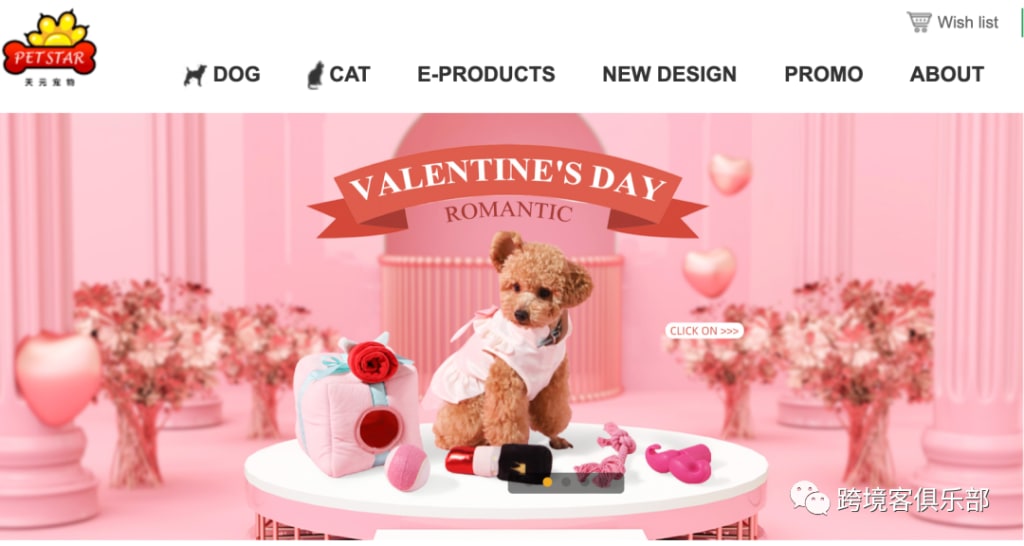Select the dog silhouette icon
The width and height of the screenshot is (1024, 546).
click(x=195, y=75)
